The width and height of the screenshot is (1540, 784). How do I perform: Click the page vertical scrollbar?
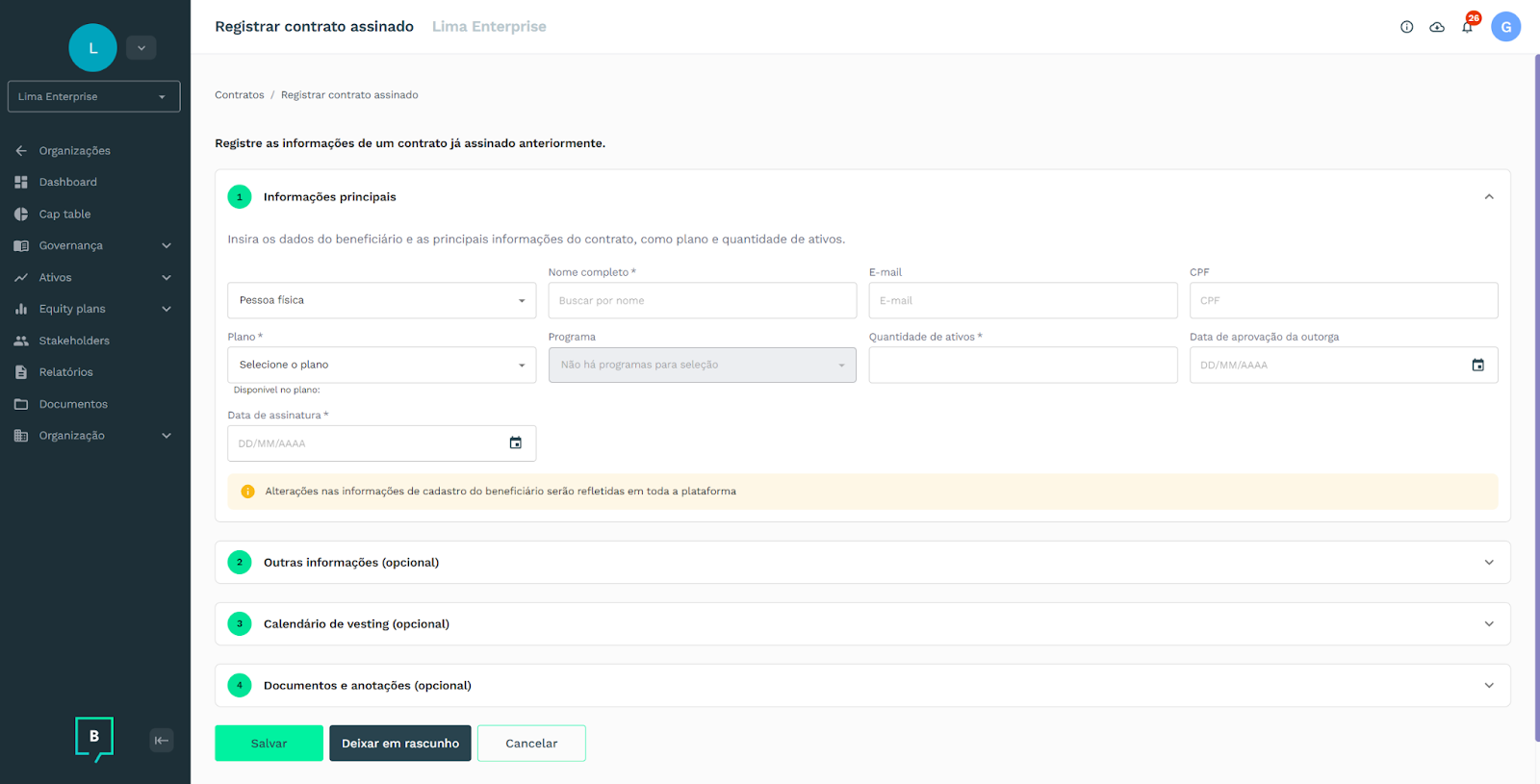click(x=1536, y=398)
